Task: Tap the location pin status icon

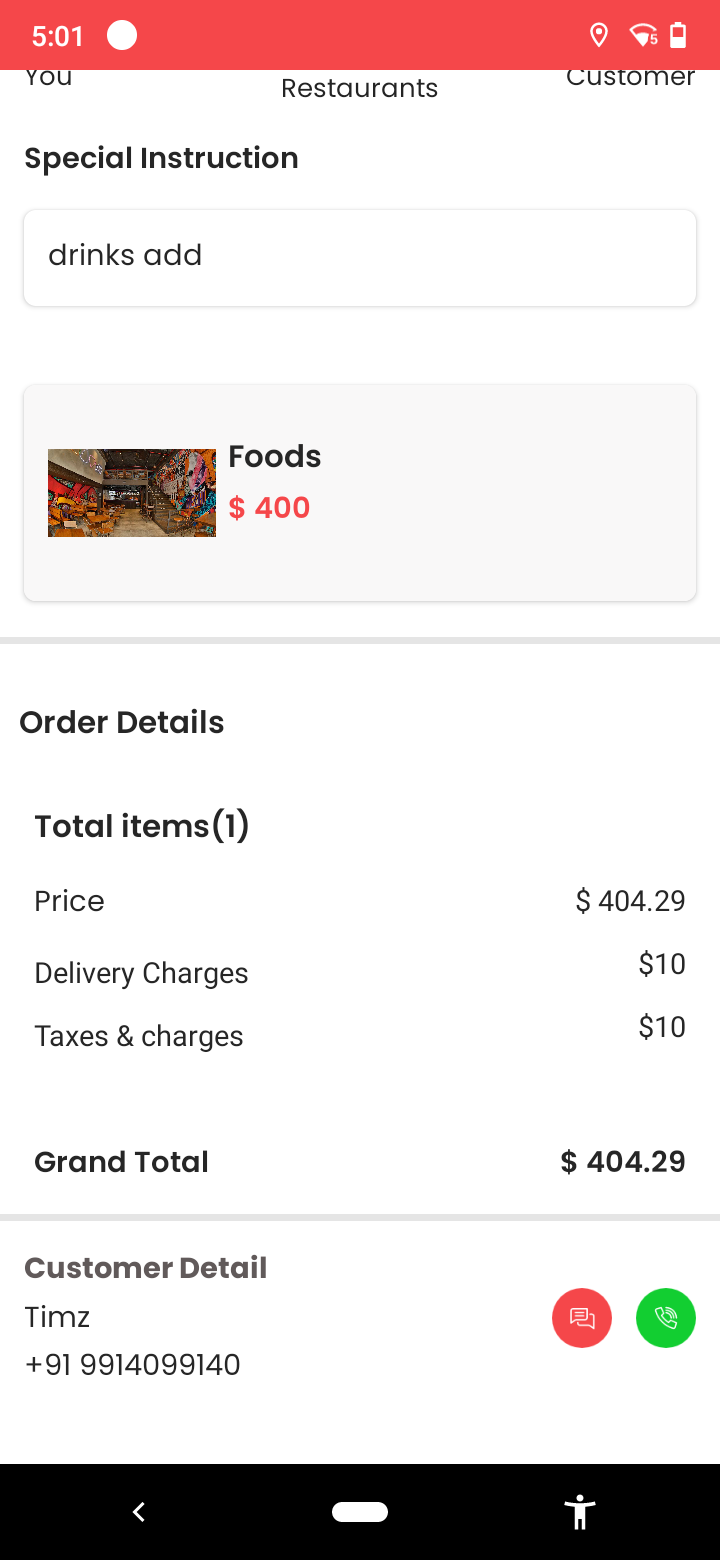Action: (599, 36)
